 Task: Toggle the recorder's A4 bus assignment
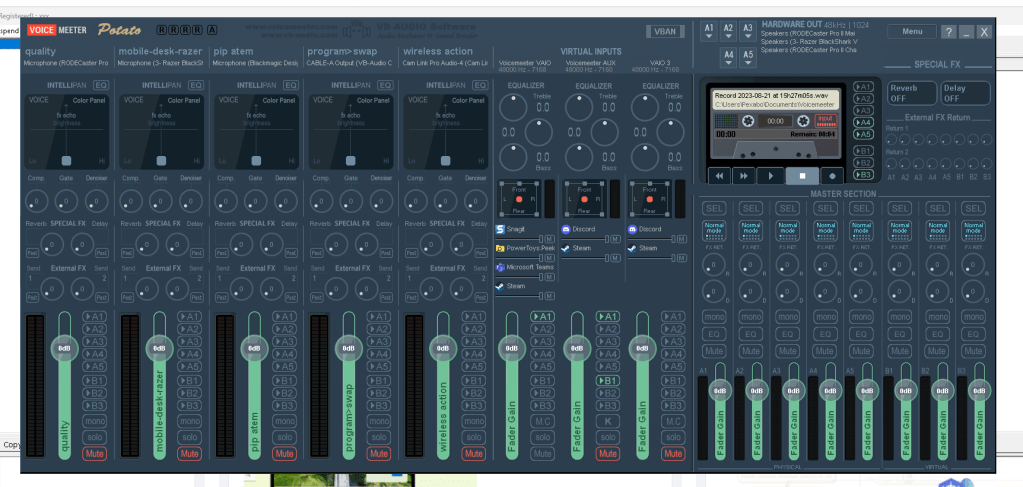coord(864,122)
